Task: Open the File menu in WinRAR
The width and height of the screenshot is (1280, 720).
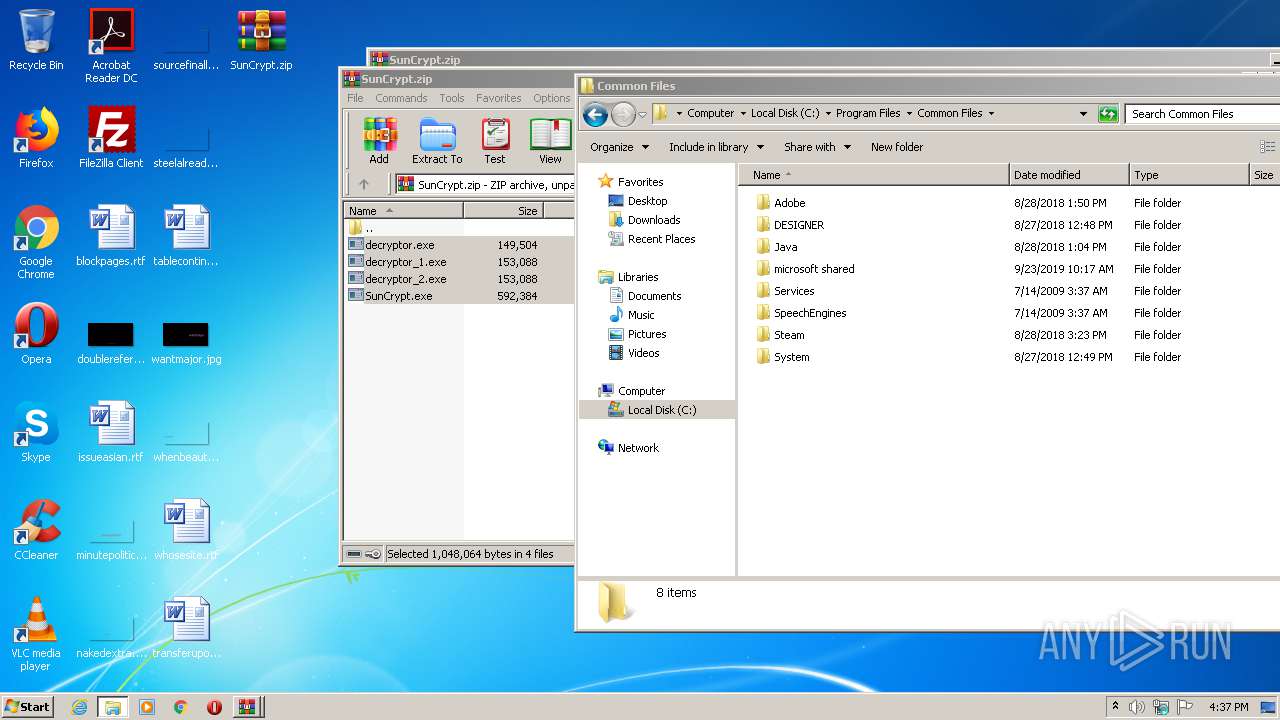Action: click(355, 98)
